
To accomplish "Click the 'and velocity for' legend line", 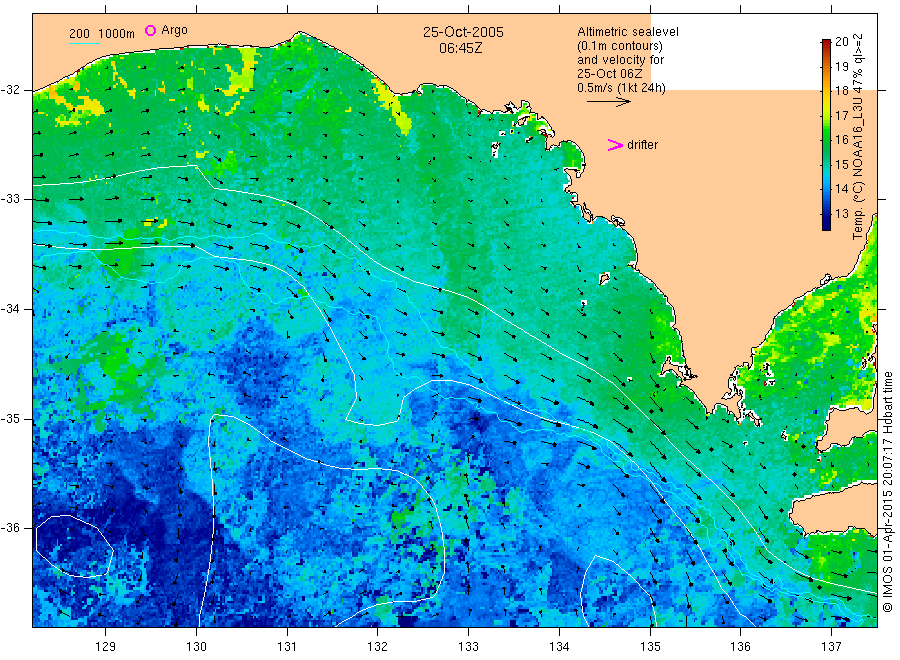I will pyautogui.click(x=620, y=60).
